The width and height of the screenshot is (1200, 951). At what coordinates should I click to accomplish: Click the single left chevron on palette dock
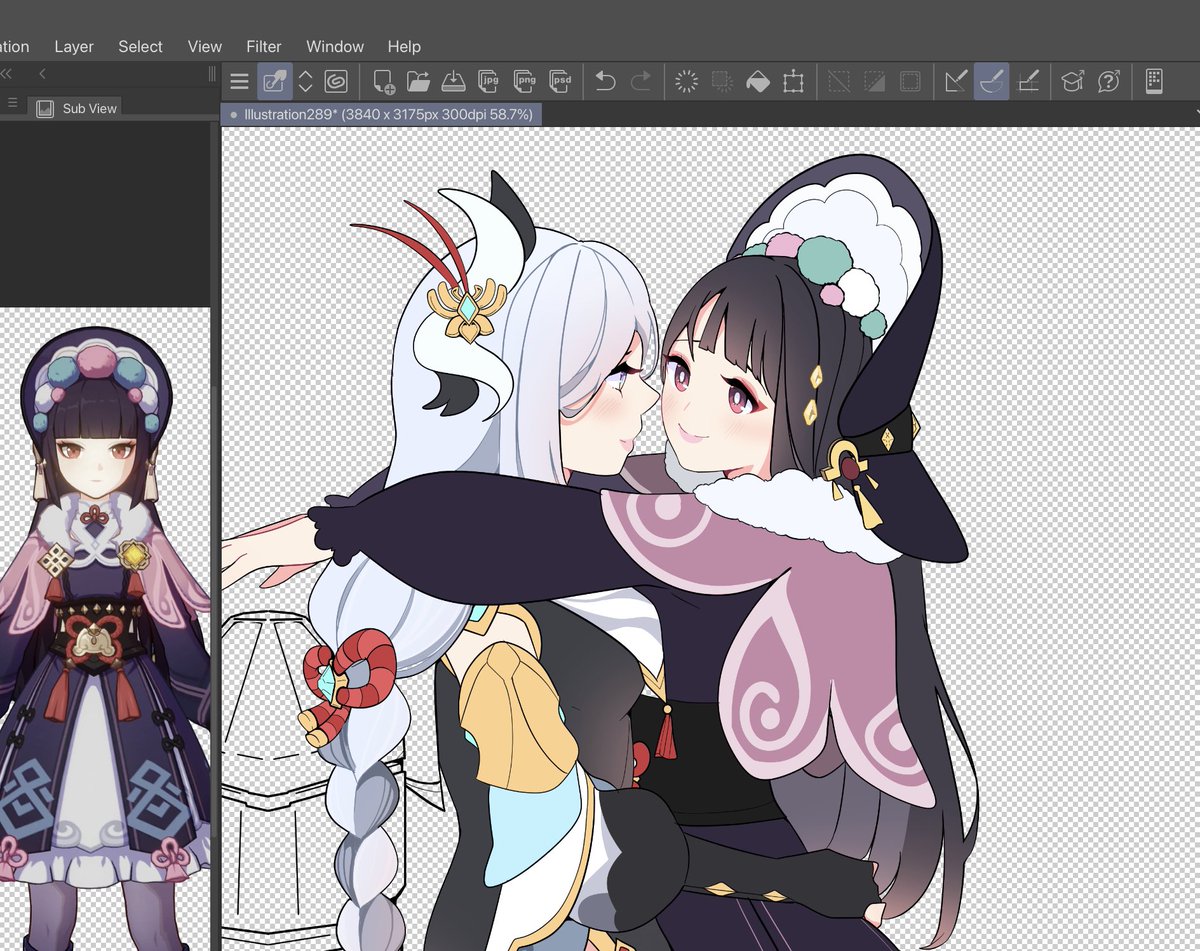[x=42, y=74]
